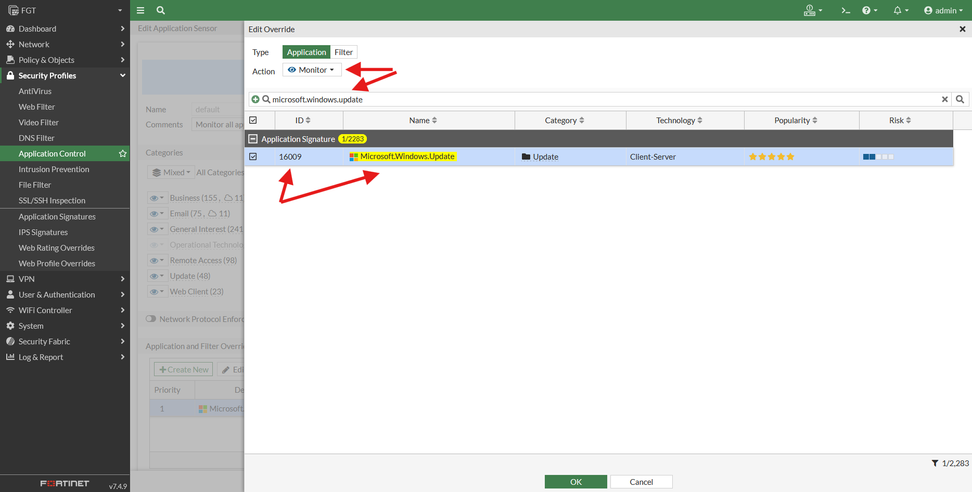The width and height of the screenshot is (972, 492).
Task: Click Create New in overrides table
Action: pyautogui.click(x=183, y=369)
